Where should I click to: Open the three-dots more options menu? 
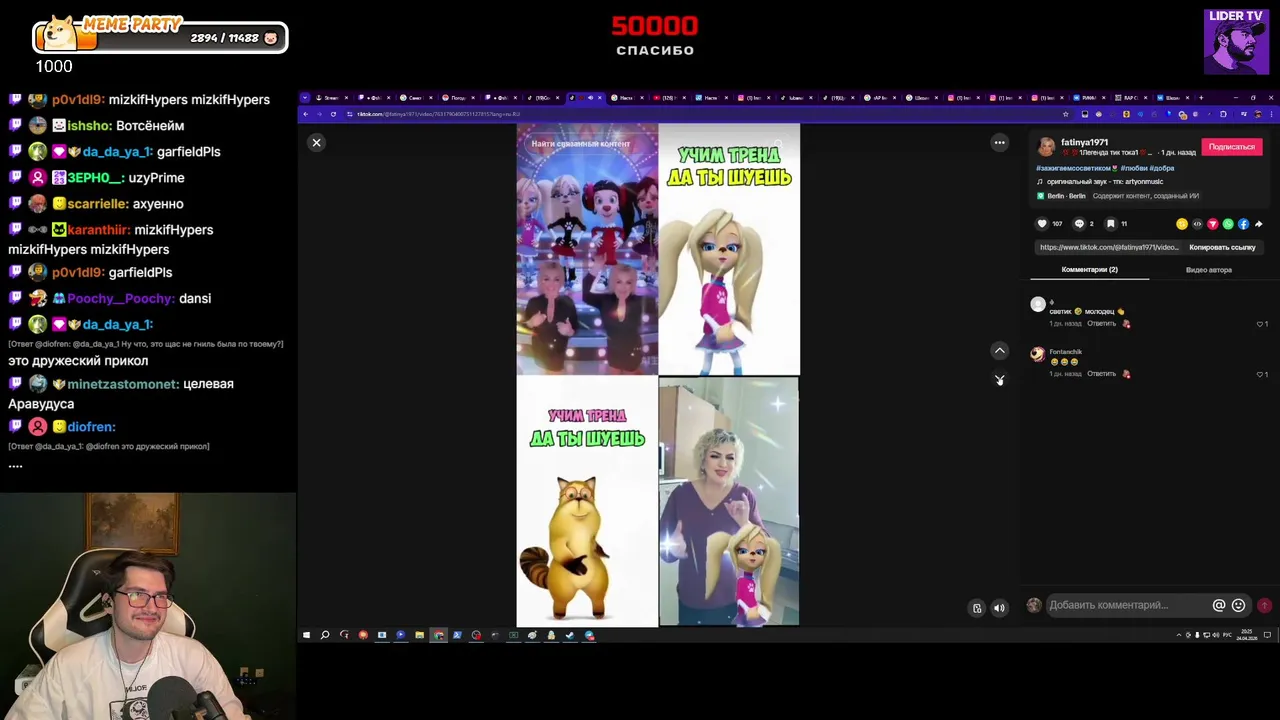(999, 143)
